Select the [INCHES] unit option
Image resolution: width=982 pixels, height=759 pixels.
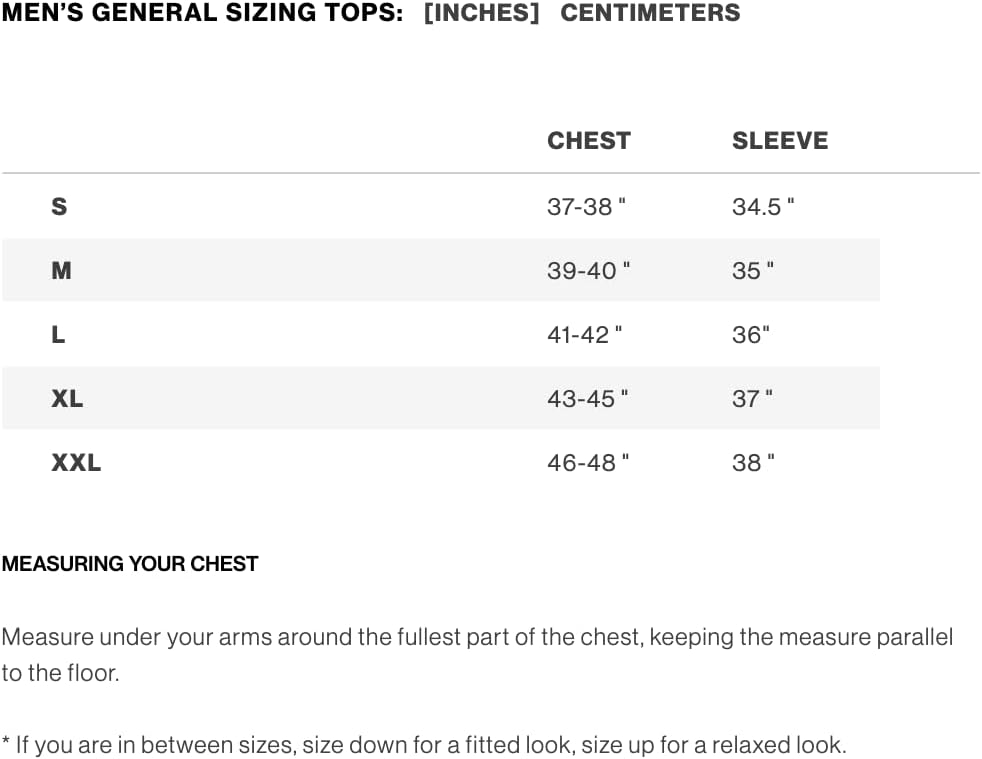tap(481, 14)
